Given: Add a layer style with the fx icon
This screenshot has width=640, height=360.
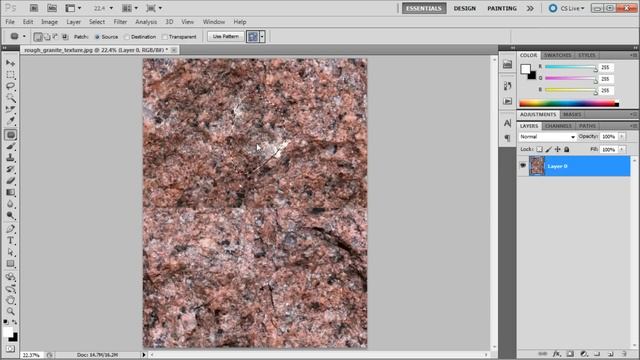Looking at the screenshot, I should (x=556, y=354).
